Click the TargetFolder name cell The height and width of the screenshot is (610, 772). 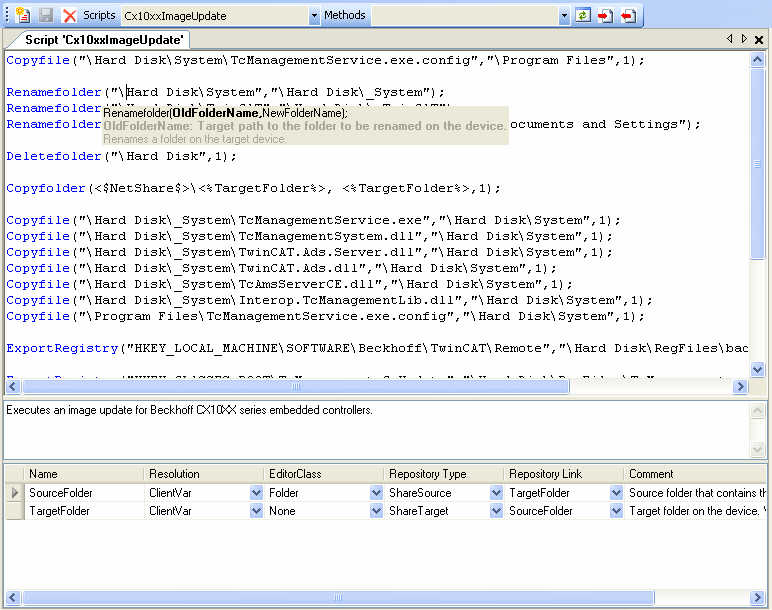pyautogui.click(x=84, y=511)
